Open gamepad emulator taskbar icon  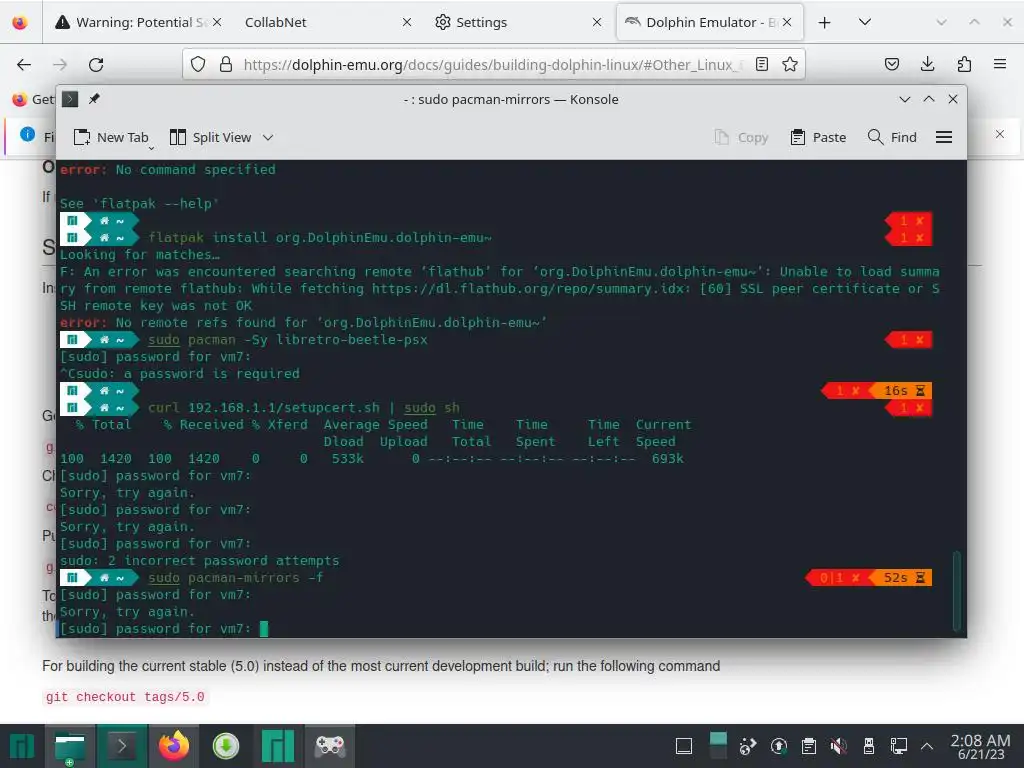[330, 746]
